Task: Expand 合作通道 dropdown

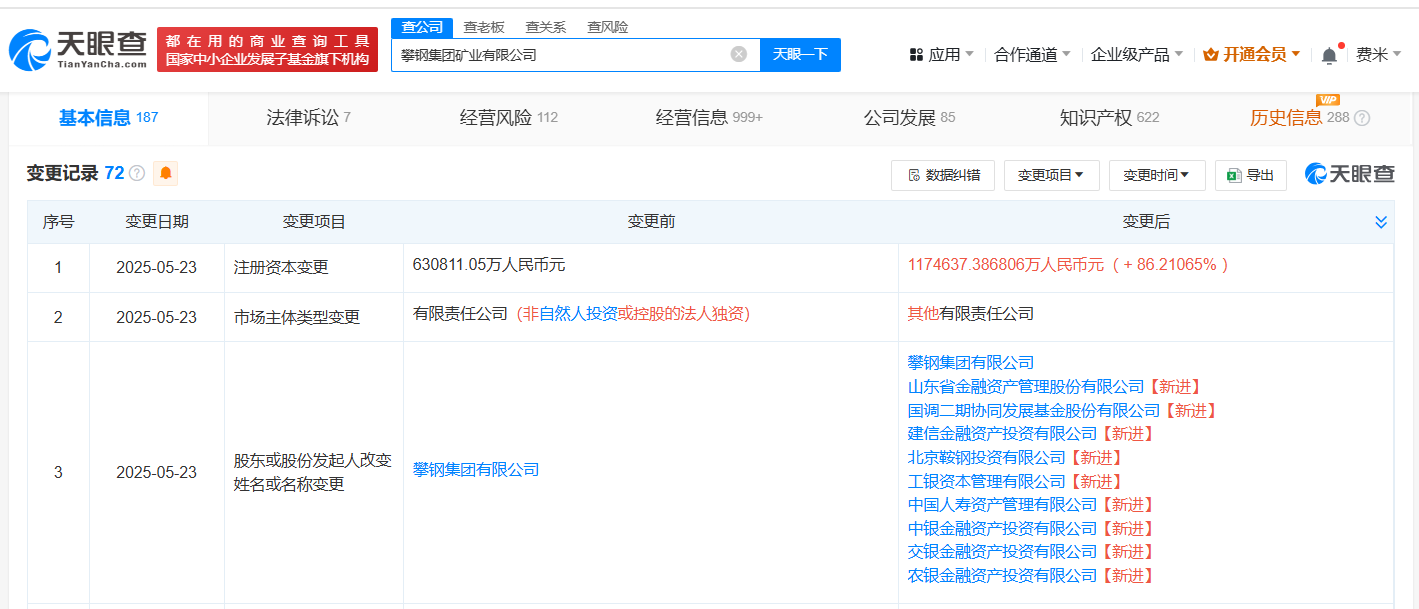Action: [1032, 55]
